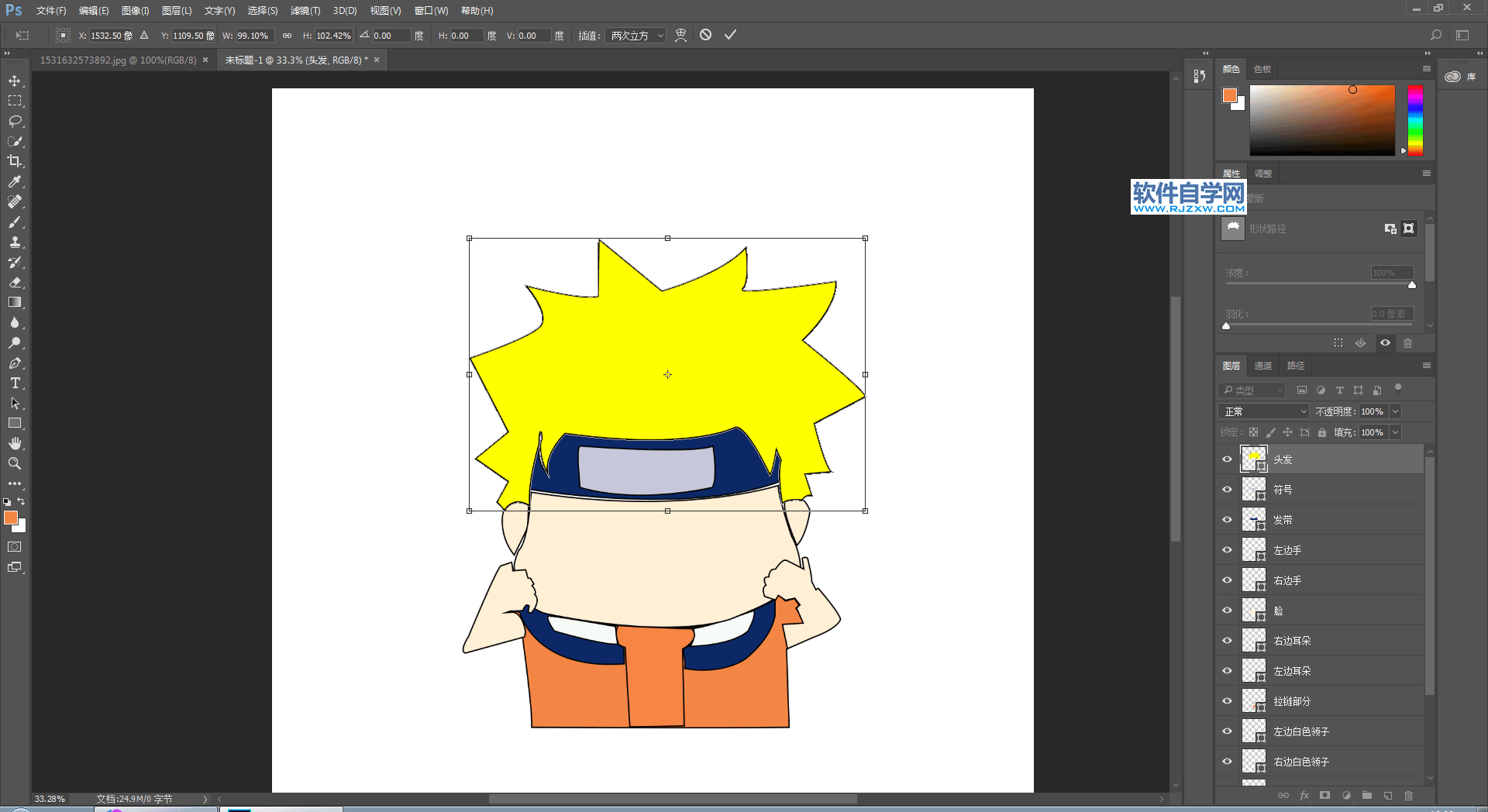Viewport: 1488px width, 812px height.
Task: Commit the transform with checkmark icon
Action: [x=730, y=35]
